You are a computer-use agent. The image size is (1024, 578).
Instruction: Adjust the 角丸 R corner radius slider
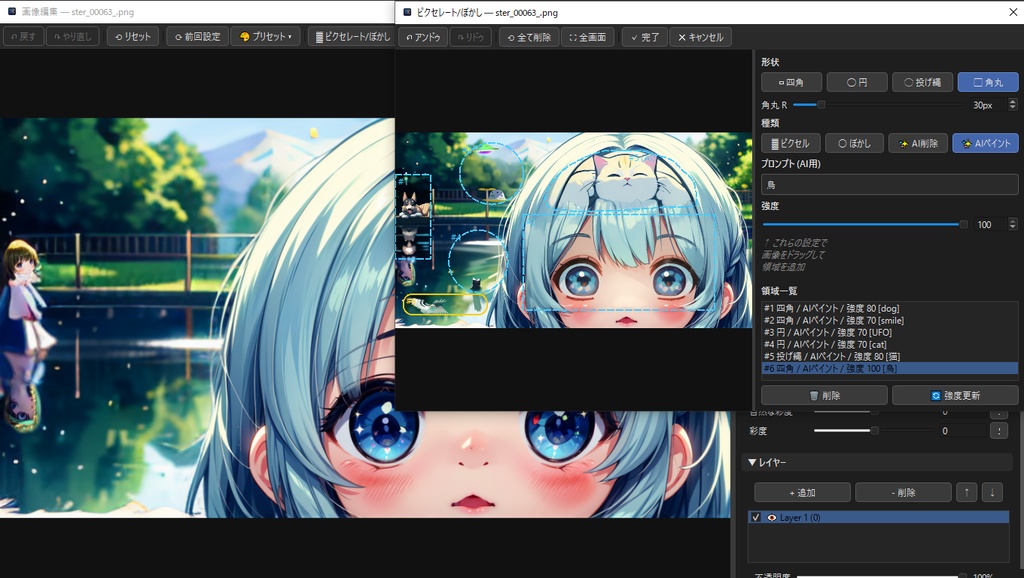pyautogui.click(x=821, y=104)
